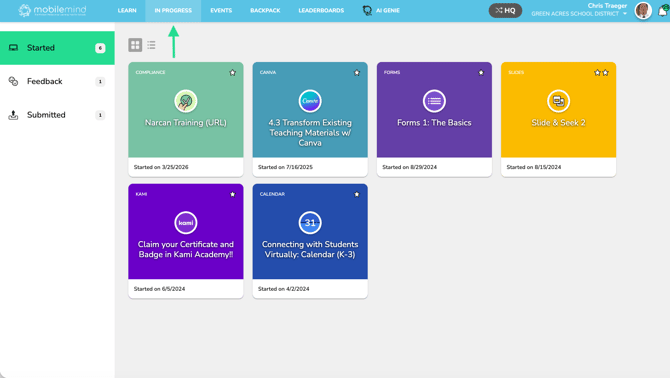The height and width of the screenshot is (378, 670).
Task: Click the Submitted download icon
Action: pos(13,115)
